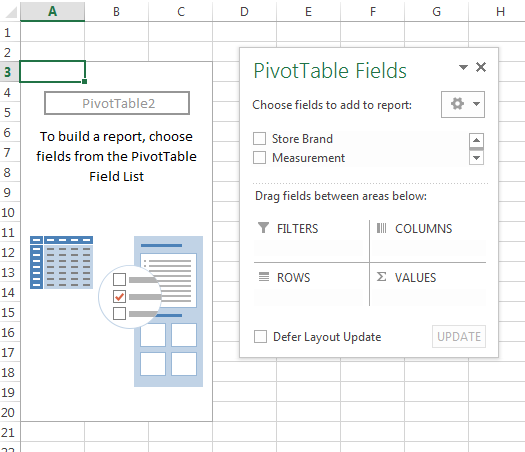Click the COLUMNS area icon
Viewport: 525px width, 452px height.
pyautogui.click(x=381, y=228)
